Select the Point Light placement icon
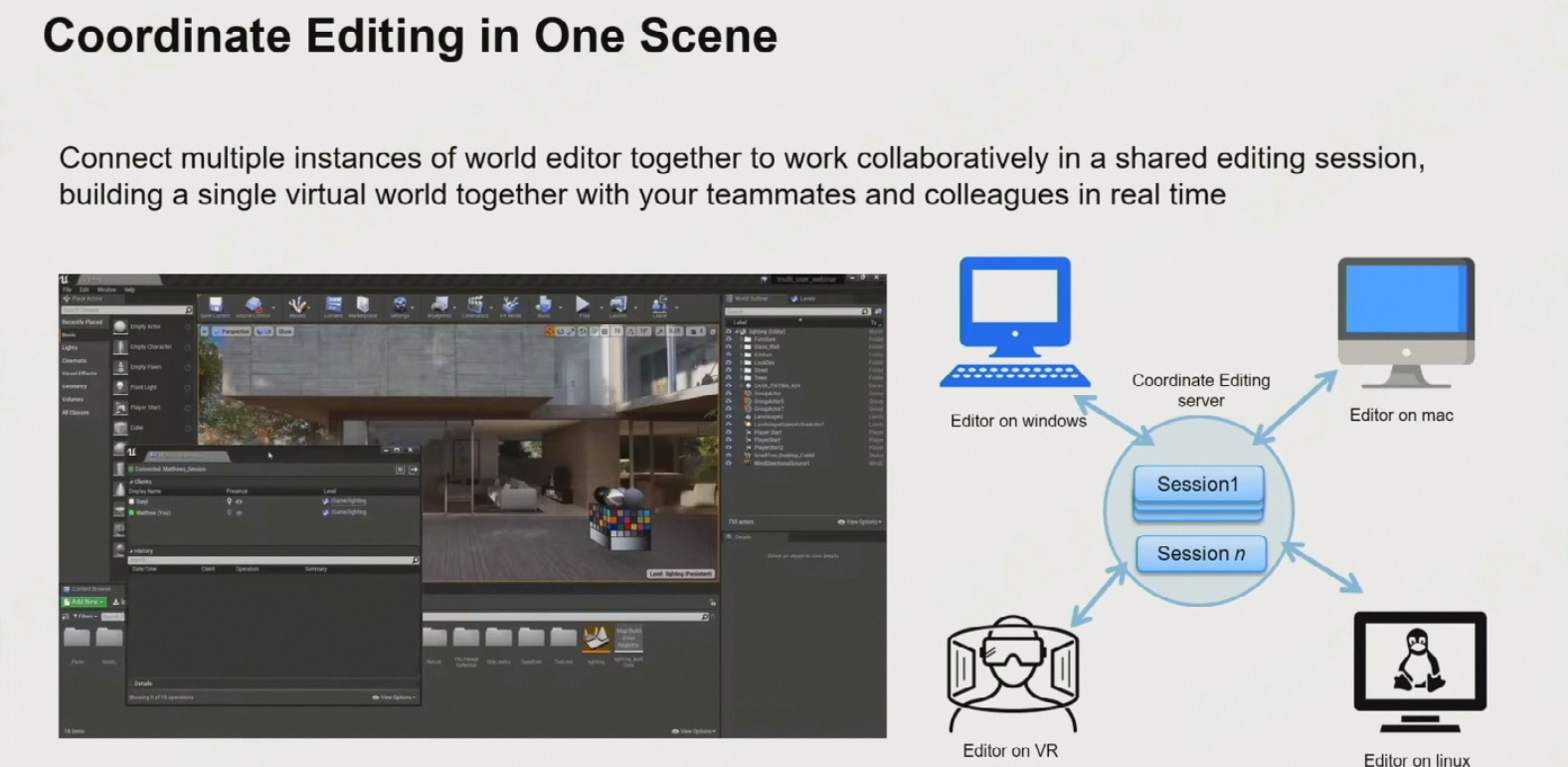1568x767 pixels. [120, 387]
